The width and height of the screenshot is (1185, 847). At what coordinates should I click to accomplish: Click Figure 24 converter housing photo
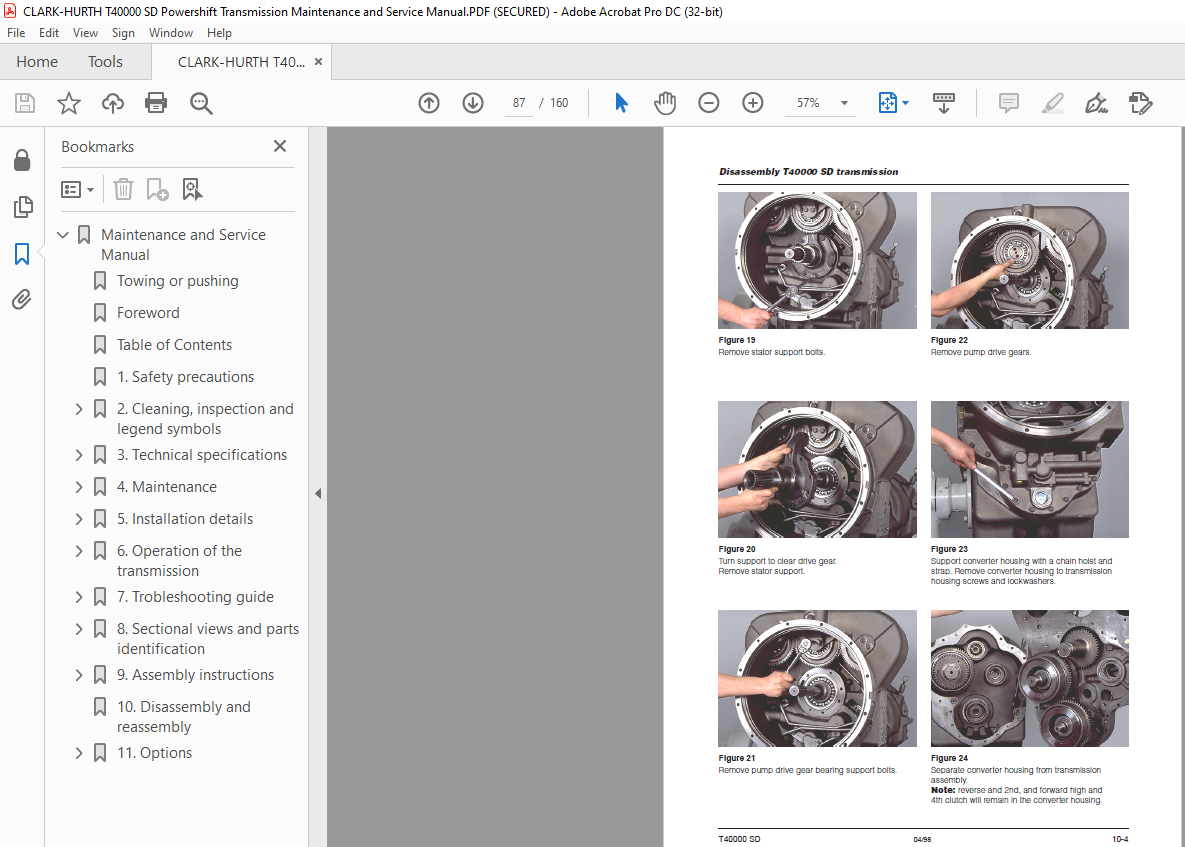tap(1029, 679)
